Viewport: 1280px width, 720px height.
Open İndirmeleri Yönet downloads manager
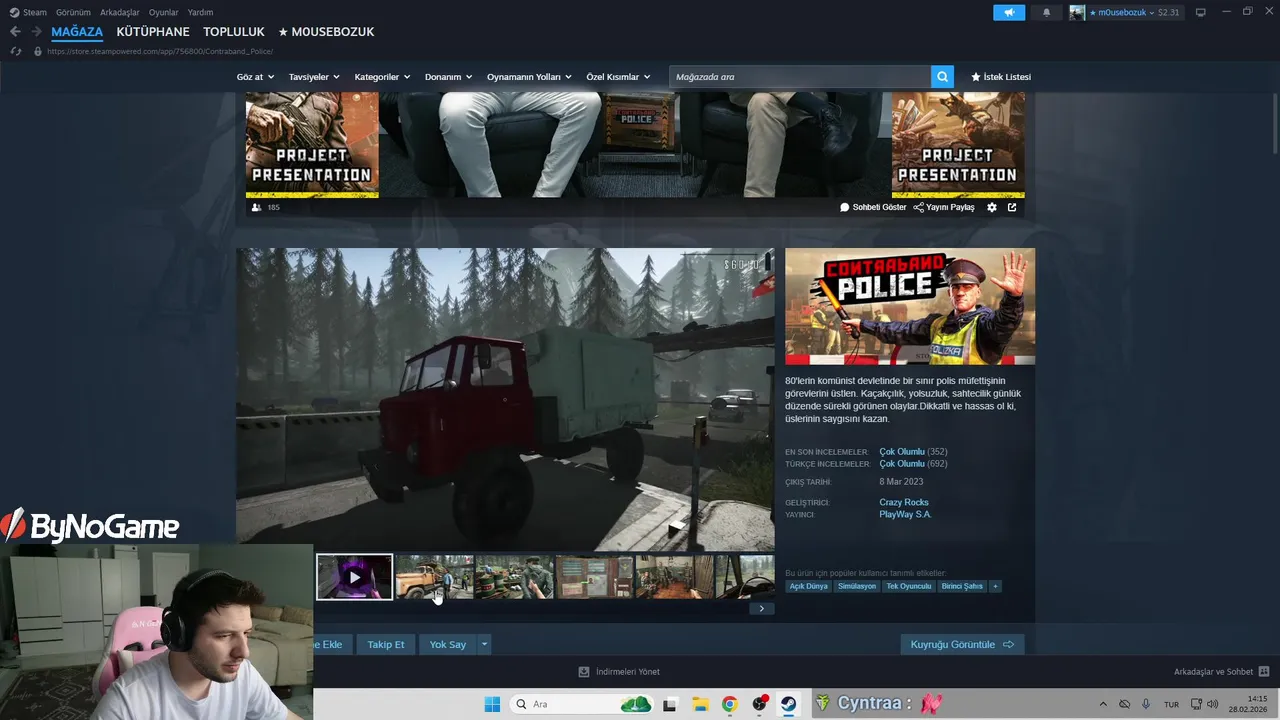tap(619, 672)
